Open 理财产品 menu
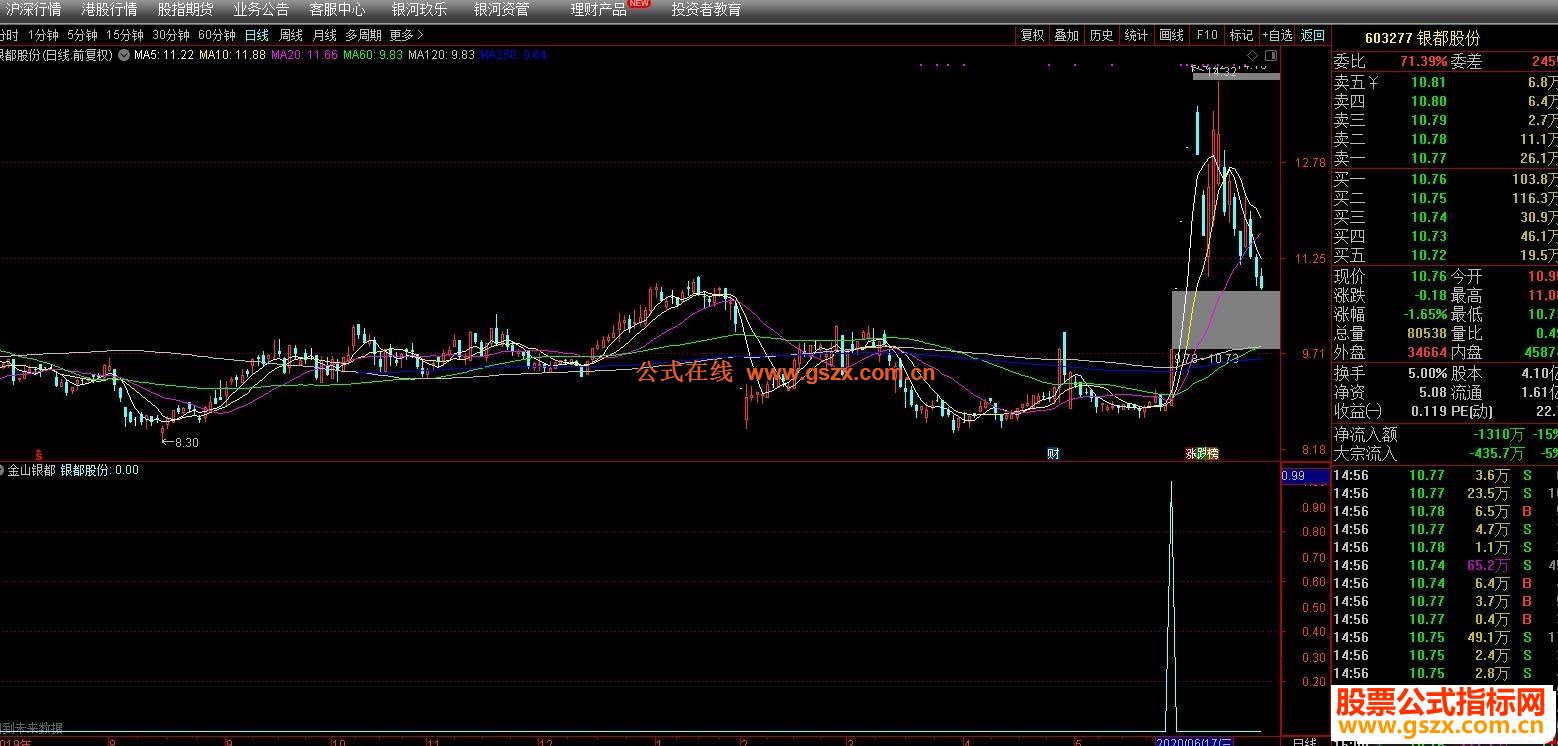The width and height of the screenshot is (1558, 746). coord(599,10)
